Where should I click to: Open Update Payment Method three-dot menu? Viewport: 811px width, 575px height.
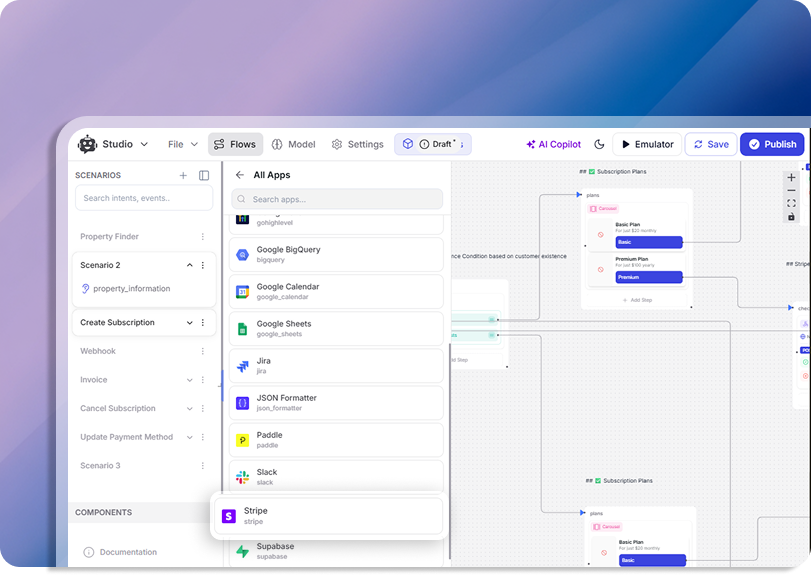[x=203, y=437]
